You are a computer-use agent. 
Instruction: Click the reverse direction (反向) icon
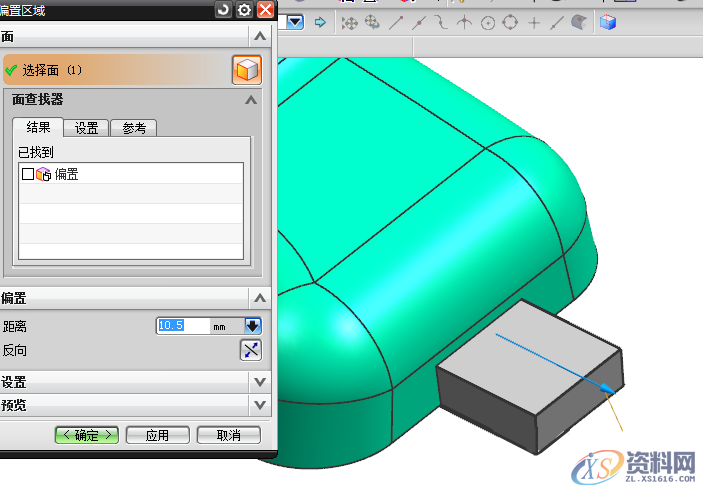250,350
